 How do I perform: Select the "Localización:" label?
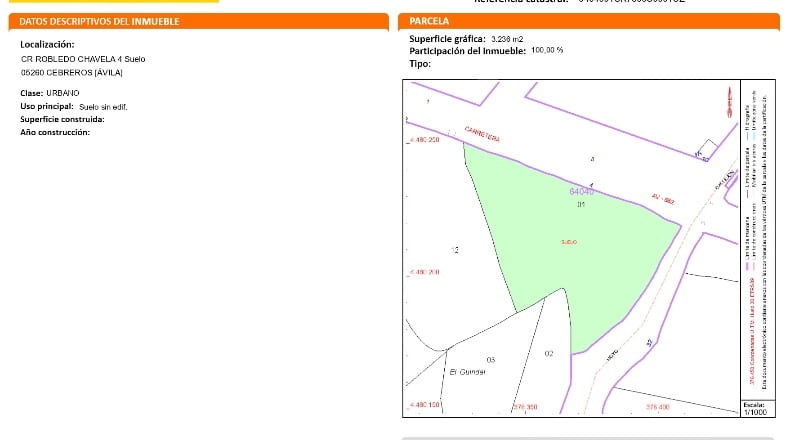[47, 44]
